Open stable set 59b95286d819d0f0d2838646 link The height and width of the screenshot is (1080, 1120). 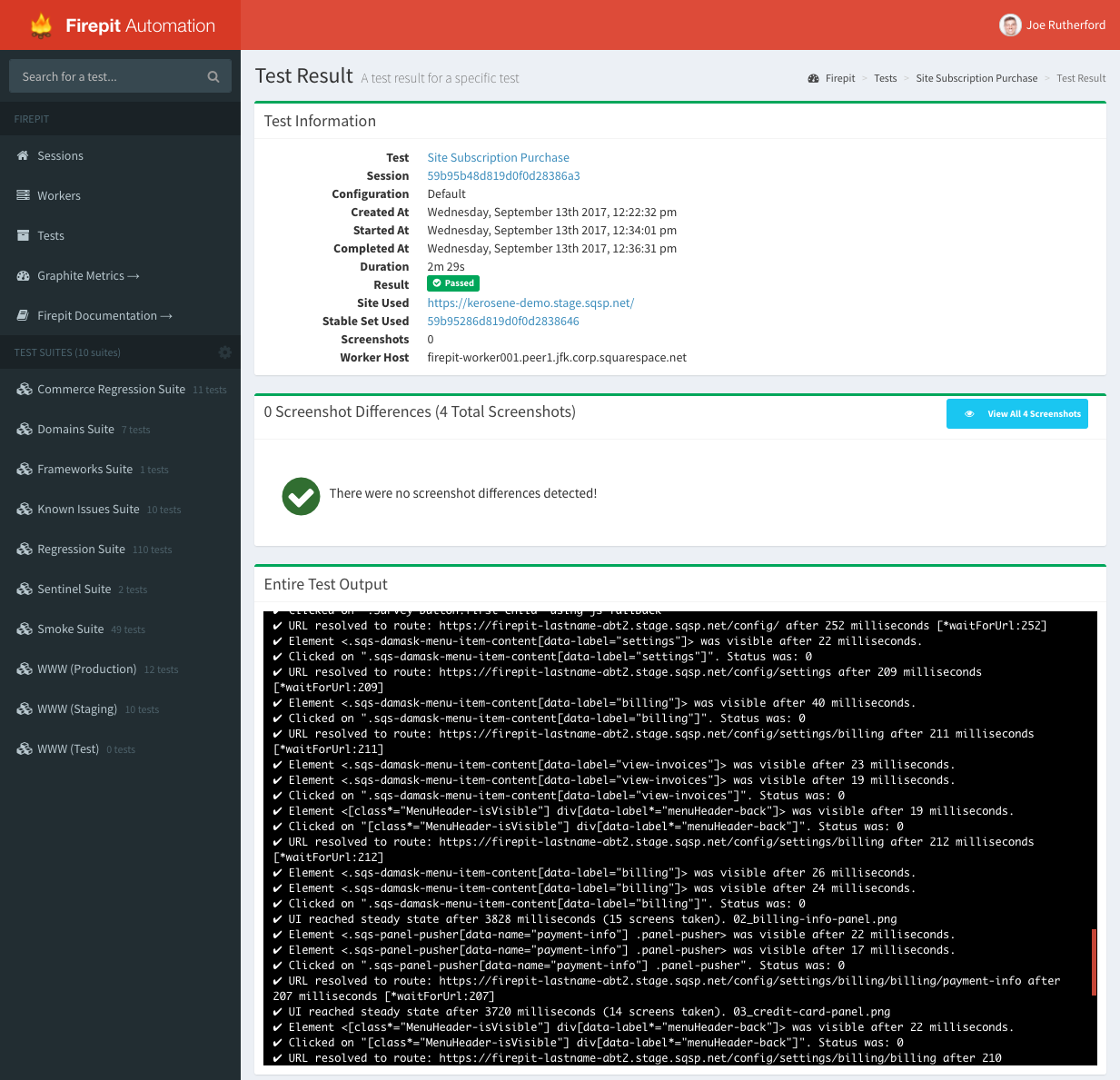coord(503,322)
